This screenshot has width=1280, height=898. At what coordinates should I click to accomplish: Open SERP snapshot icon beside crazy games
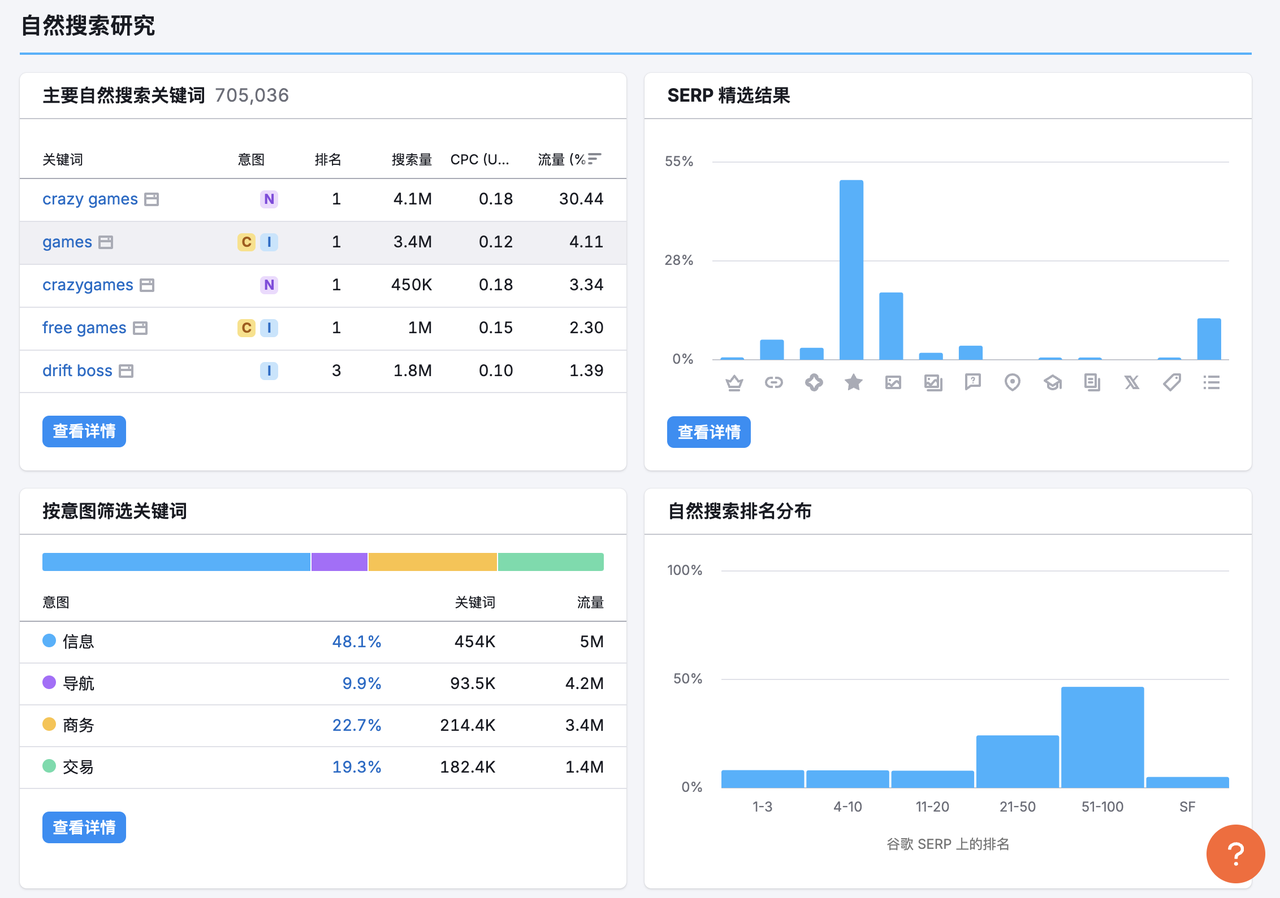(x=152, y=200)
